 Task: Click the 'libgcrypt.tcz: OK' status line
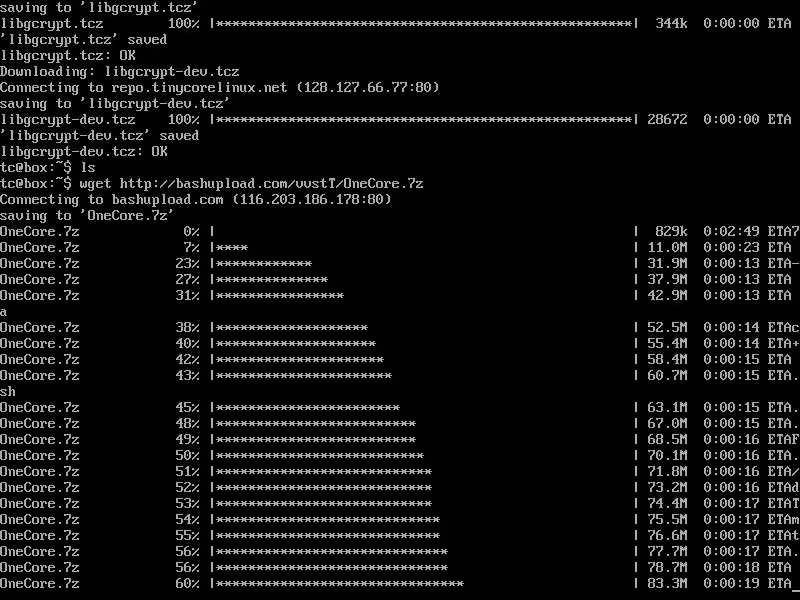68,56
